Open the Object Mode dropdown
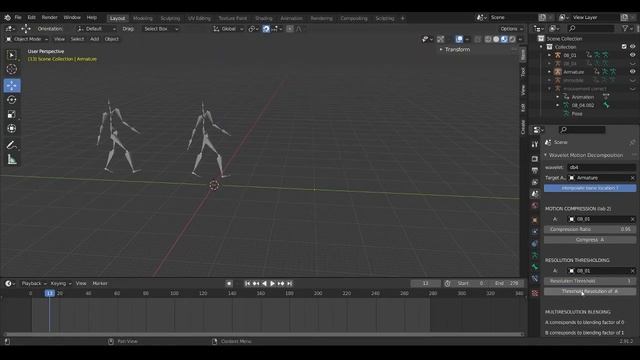The height and width of the screenshot is (360, 640). click(27, 39)
